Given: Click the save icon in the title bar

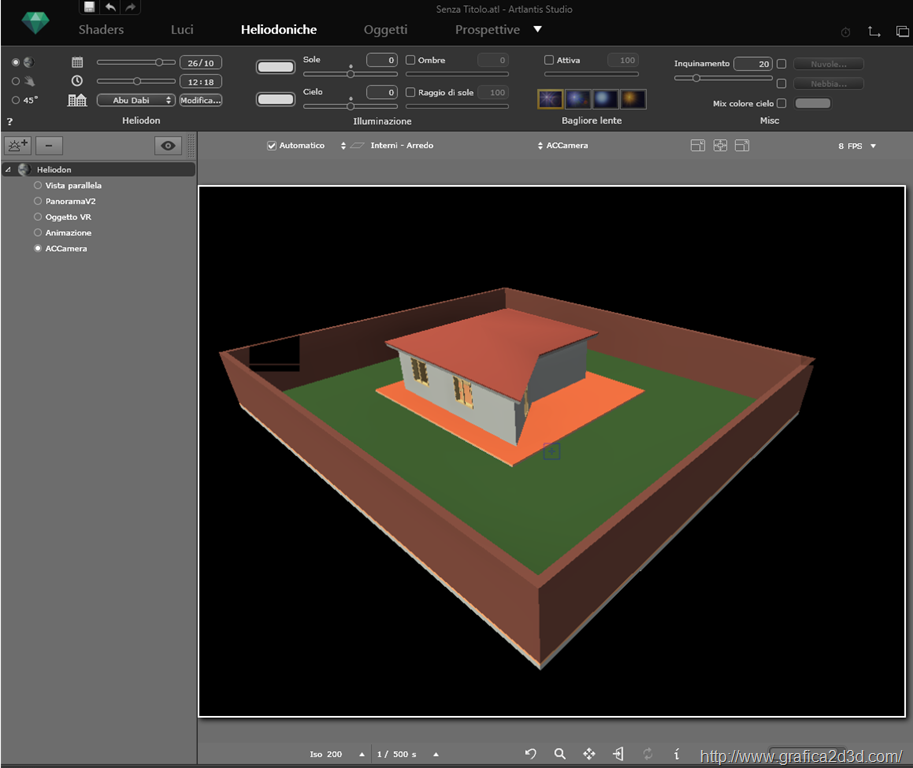Looking at the screenshot, I should pos(90,7).
